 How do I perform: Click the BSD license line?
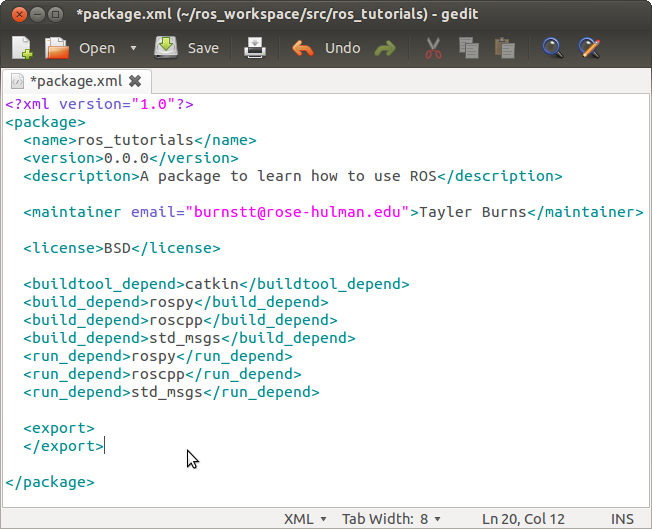coord(122,248)
